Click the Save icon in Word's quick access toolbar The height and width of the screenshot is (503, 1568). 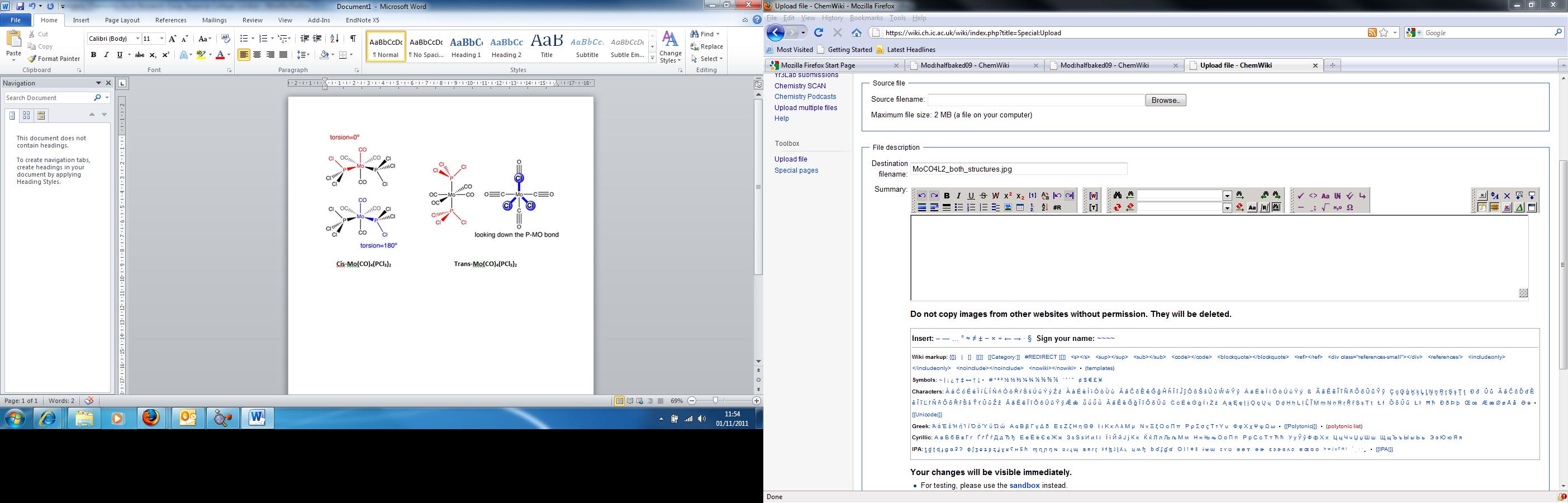coord(20,6)
